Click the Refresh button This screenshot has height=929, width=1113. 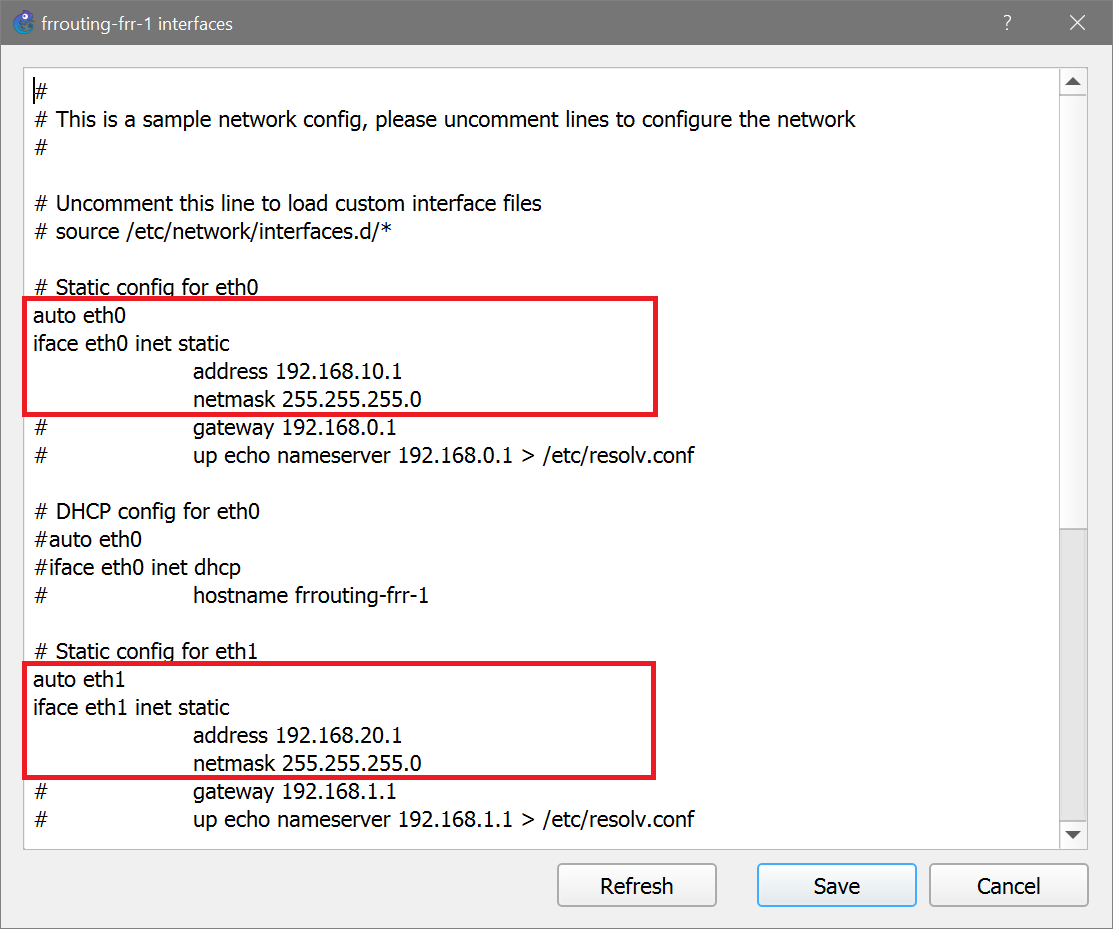tap(636, 885)
